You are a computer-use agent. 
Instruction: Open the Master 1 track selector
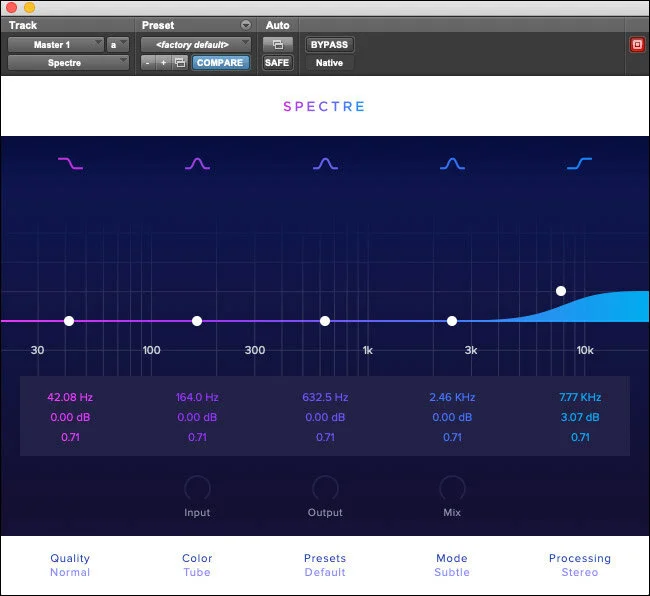(56, 44)
